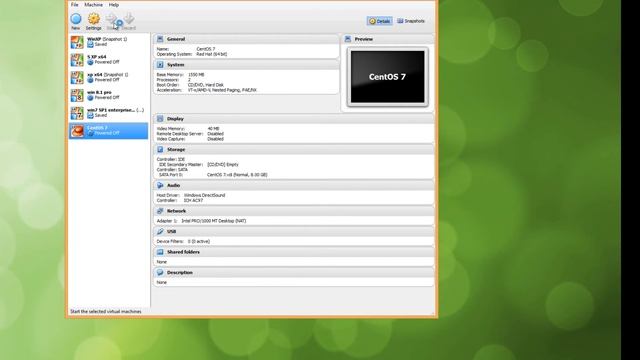640x360 pixels.
Task: Click the "CD/DVD, Hard Disk" boot order value
Action: pos(206,85)
